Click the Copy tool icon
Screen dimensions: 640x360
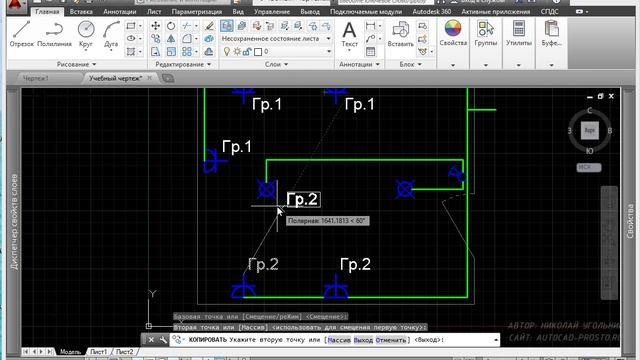point(156,39)
